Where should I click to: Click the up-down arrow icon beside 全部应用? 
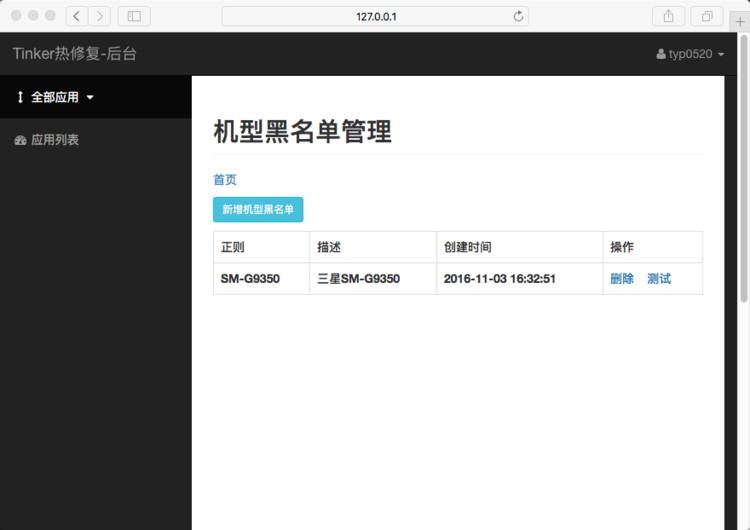coord(20,97)
